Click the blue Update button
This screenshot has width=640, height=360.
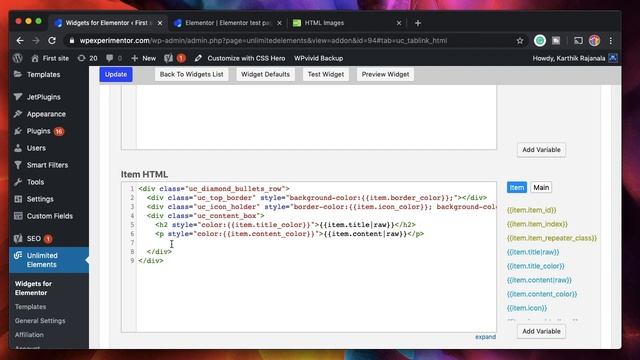click(116, 74)
